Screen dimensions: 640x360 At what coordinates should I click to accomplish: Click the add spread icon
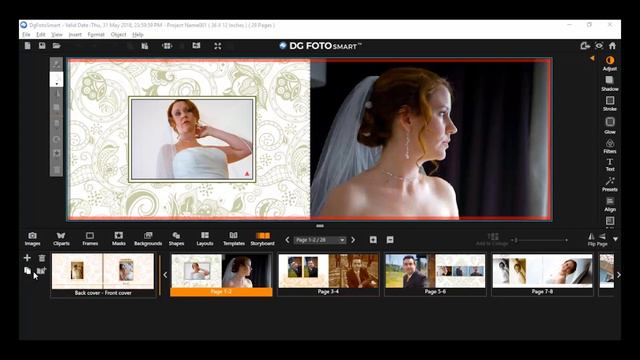point(42,270)
